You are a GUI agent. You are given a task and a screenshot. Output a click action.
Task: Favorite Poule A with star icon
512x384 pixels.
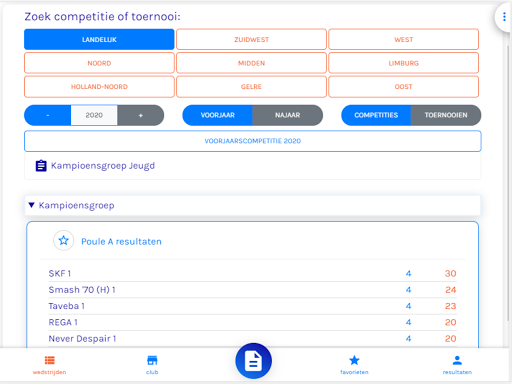(63, 240)
